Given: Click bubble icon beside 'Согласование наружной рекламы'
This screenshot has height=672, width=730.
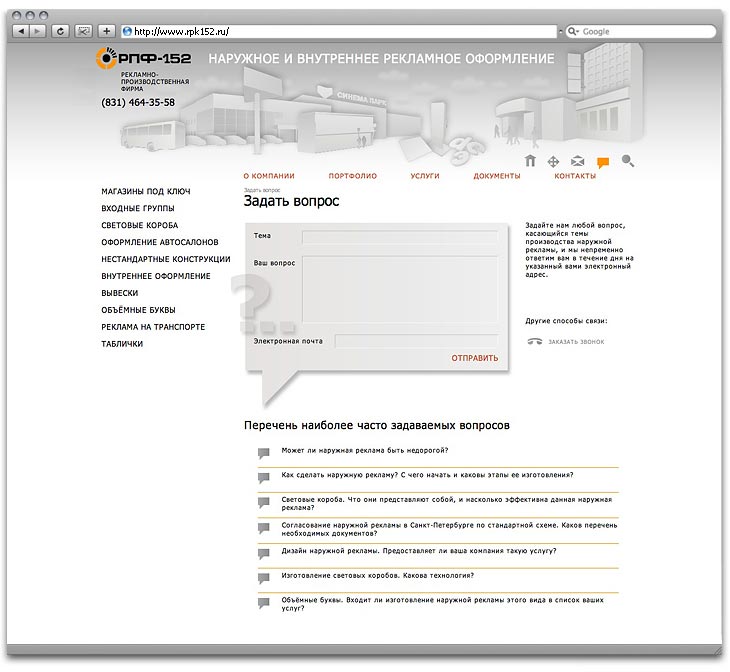Looking at the screenshot, I should coord(264,528).
